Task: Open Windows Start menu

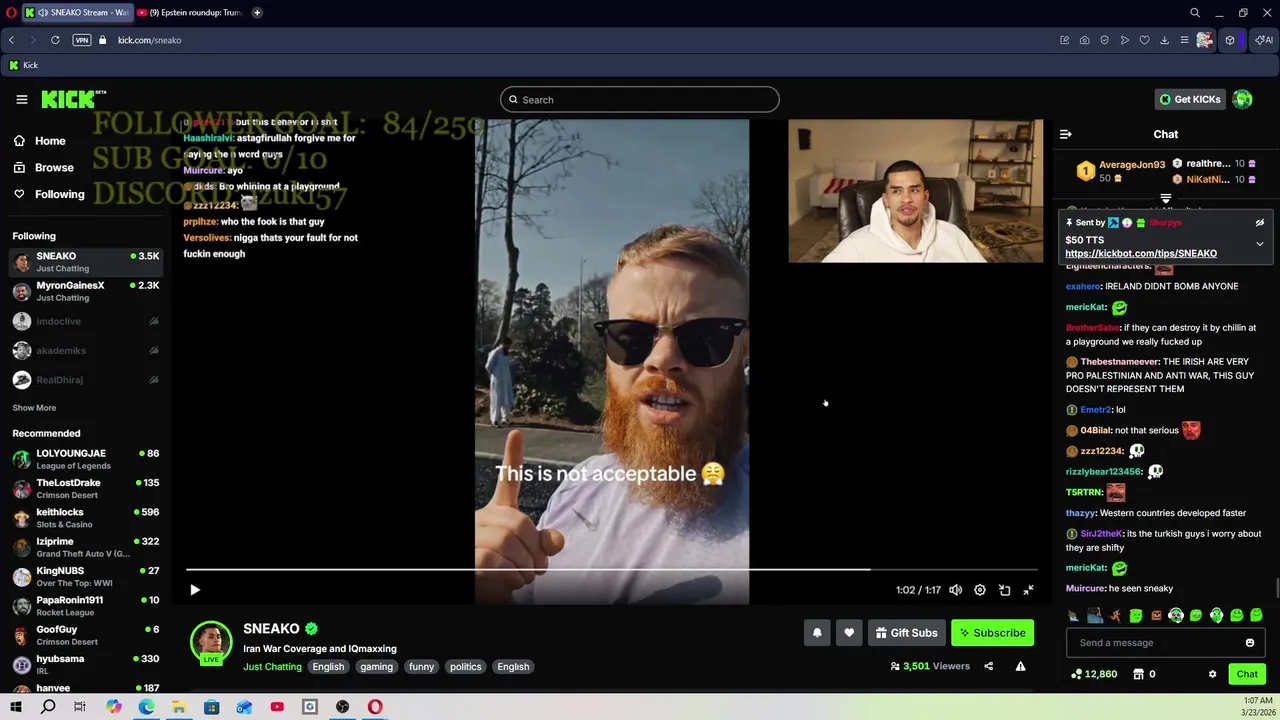Action: click(x=15, y=707)
